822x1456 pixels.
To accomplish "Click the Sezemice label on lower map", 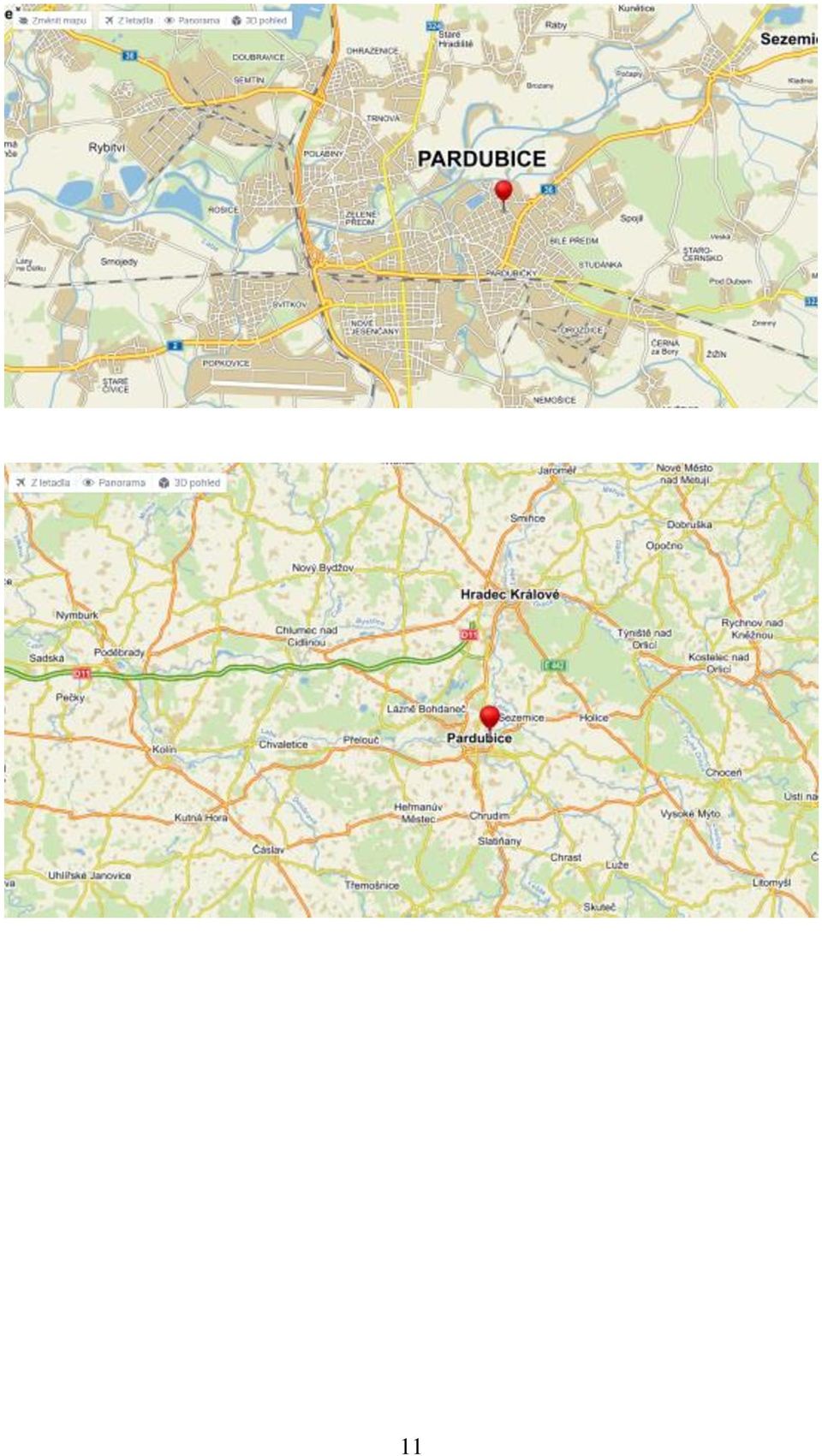I will (521, 717).
